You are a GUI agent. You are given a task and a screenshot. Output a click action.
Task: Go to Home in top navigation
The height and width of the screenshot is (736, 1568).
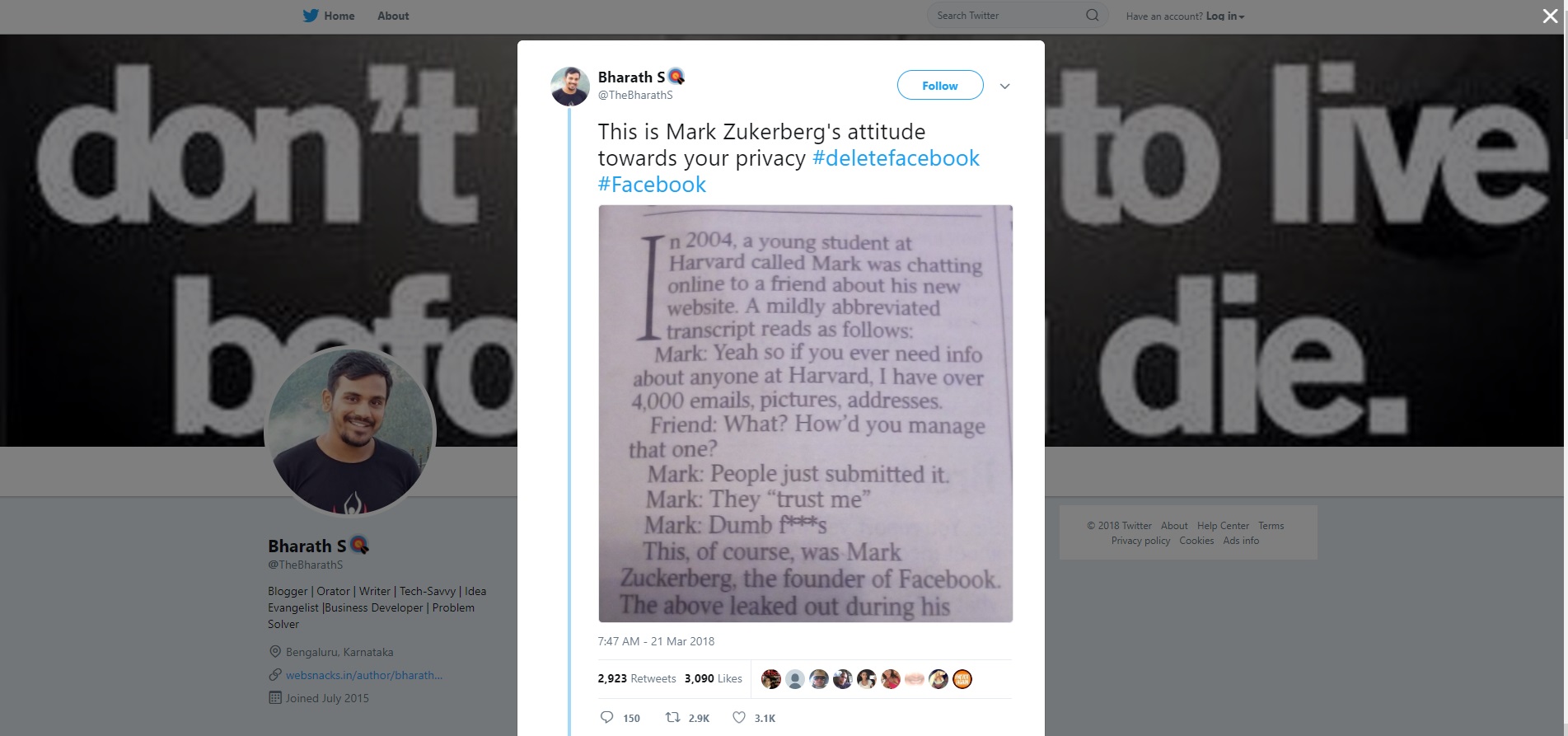coord(339,16)
